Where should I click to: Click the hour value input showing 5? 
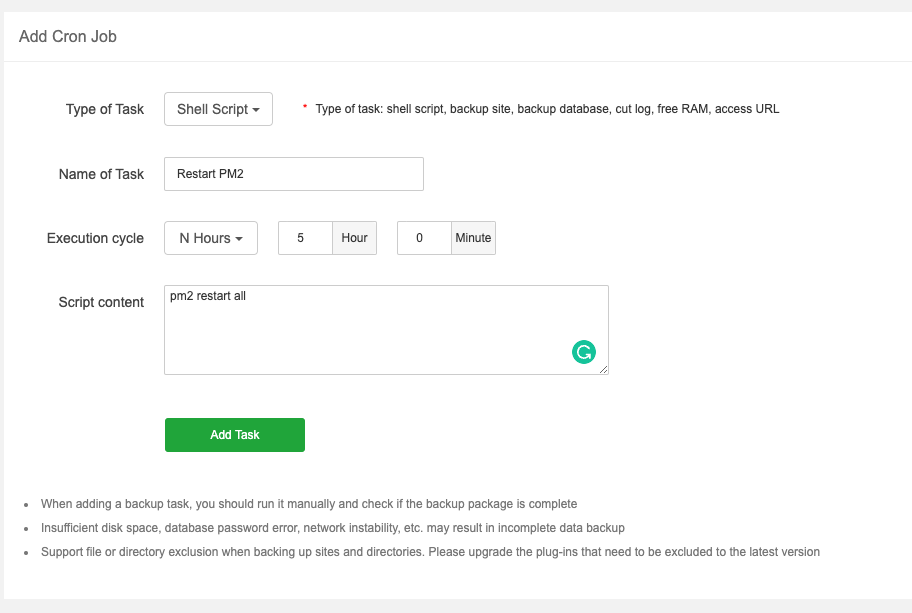tap(305, 238)
